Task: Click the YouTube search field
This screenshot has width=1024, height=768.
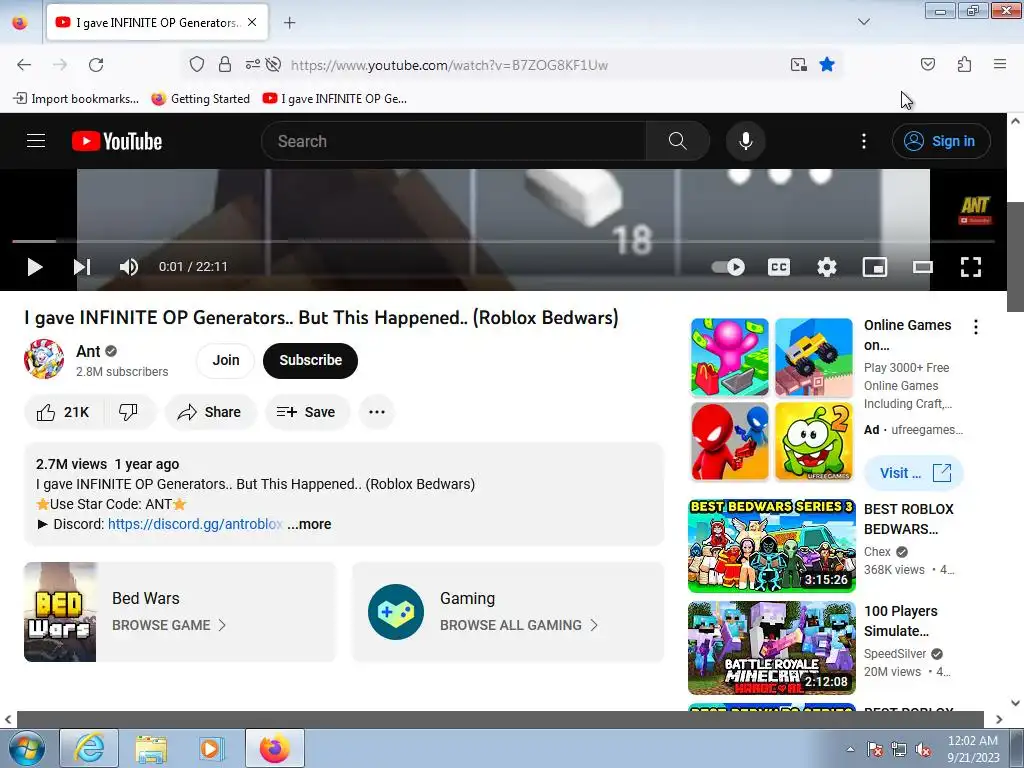Action: point(454,141)
